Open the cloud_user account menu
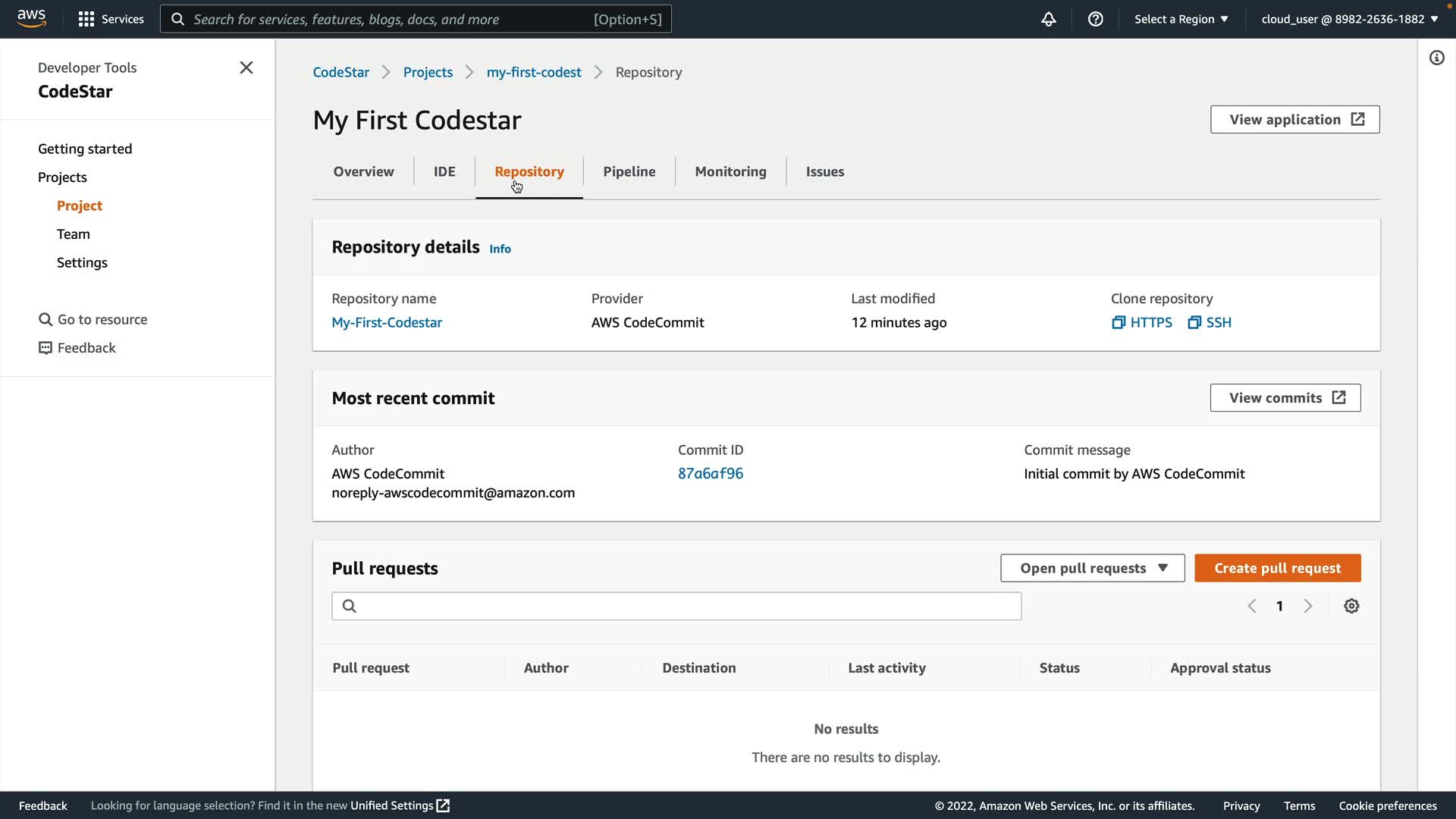The width and height of the screenshot is (1456, 819). [1349, 19]
